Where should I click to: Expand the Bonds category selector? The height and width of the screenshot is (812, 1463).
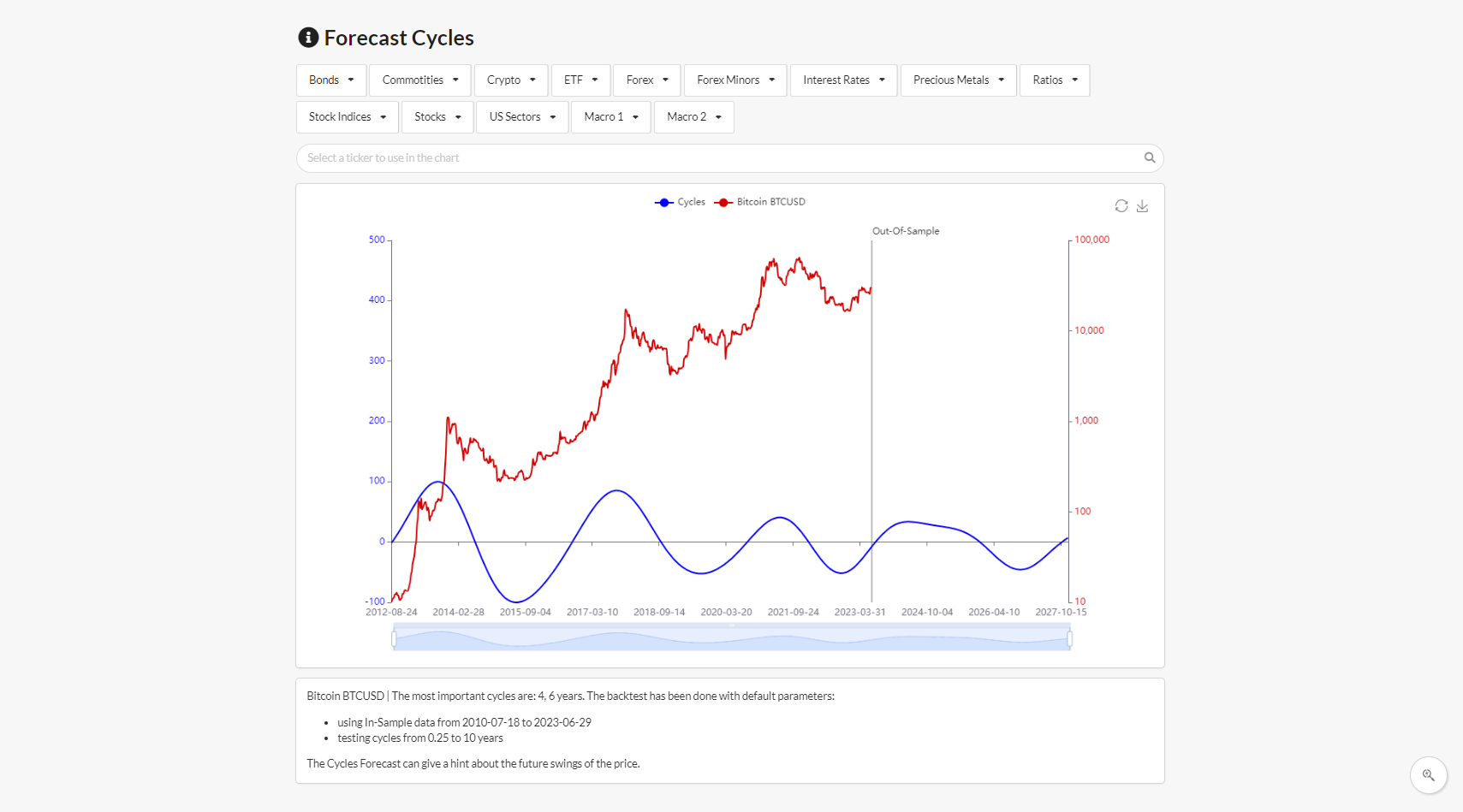(x=330, y=80)
